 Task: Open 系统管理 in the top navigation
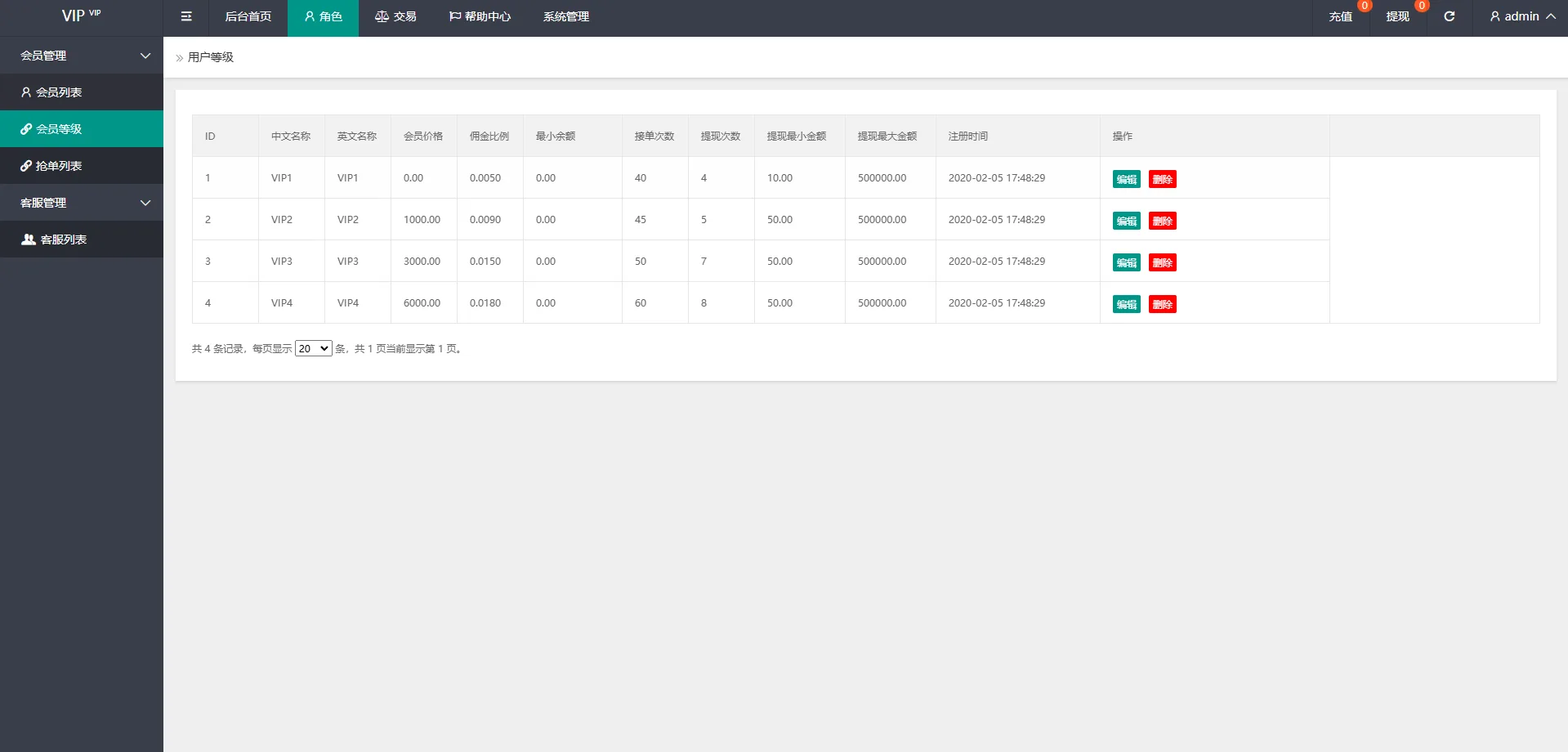coord(565,16)
